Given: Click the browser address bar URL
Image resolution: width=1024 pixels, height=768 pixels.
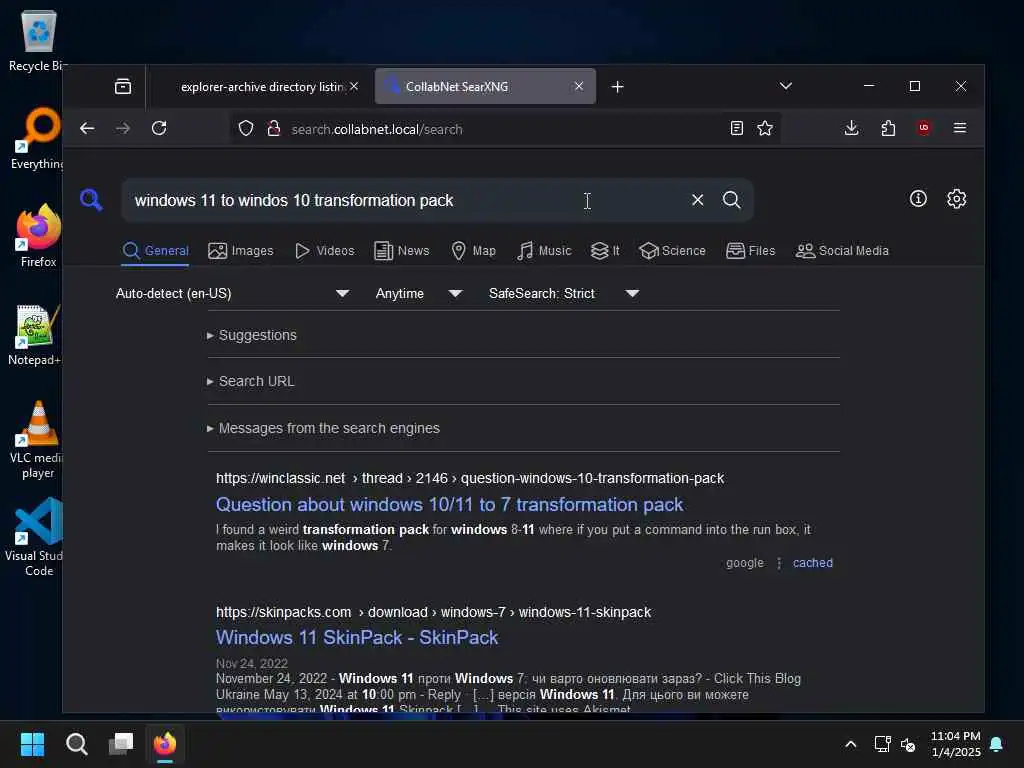Looking at the screenshot, I should (377, 129).
